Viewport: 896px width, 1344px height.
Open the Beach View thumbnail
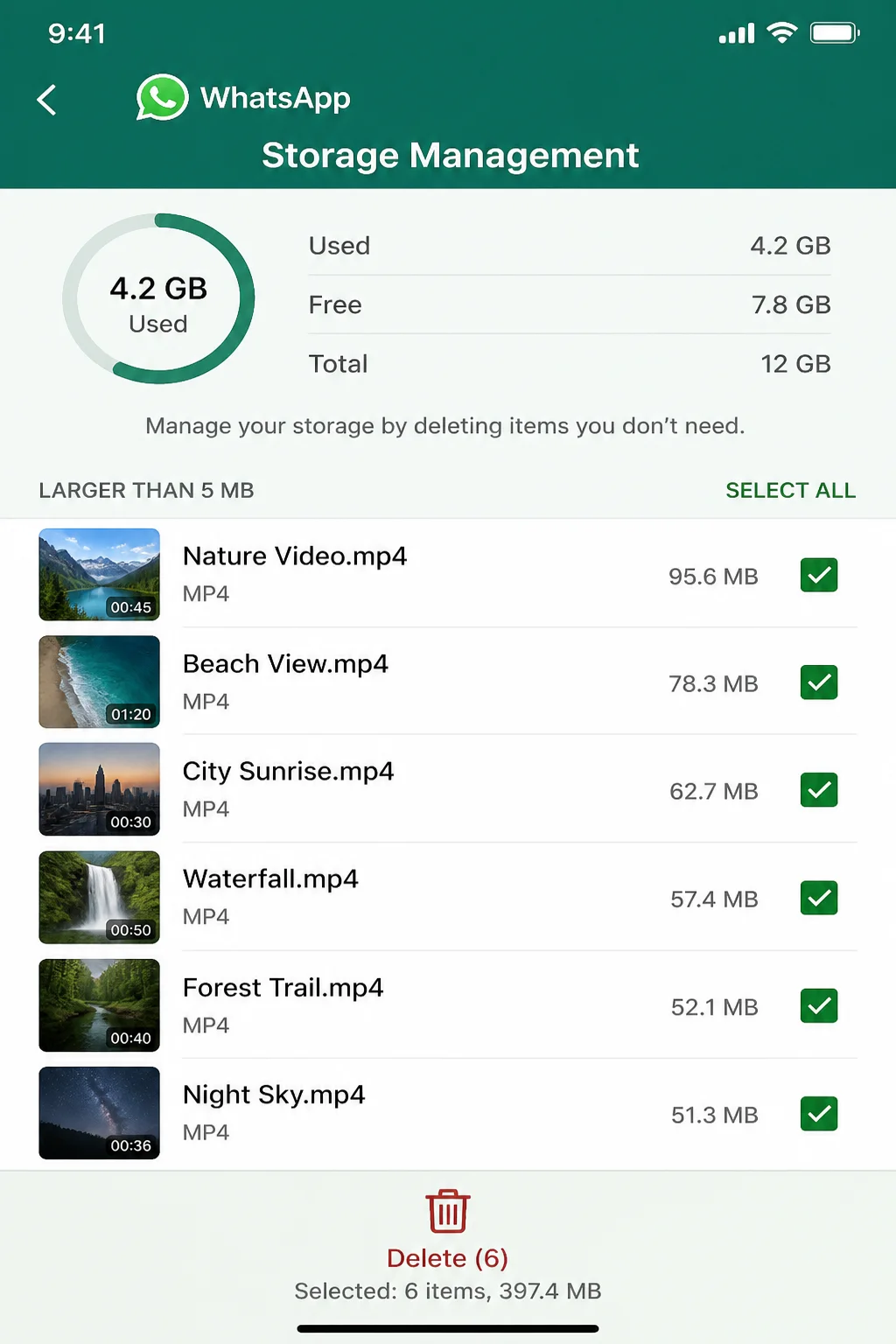click(99, 682)
